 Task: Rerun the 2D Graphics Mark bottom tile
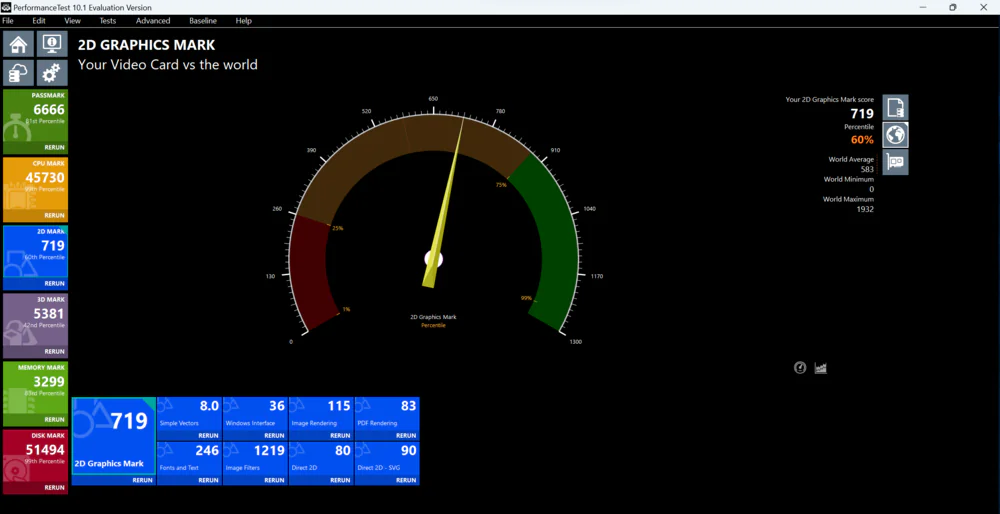(x=142, y=480)
